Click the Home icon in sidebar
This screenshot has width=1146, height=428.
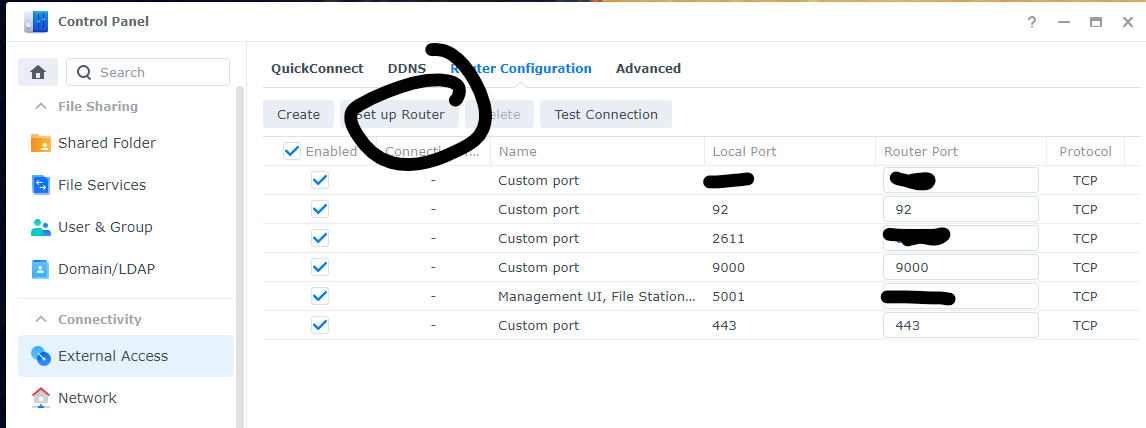tap(38, 72)
